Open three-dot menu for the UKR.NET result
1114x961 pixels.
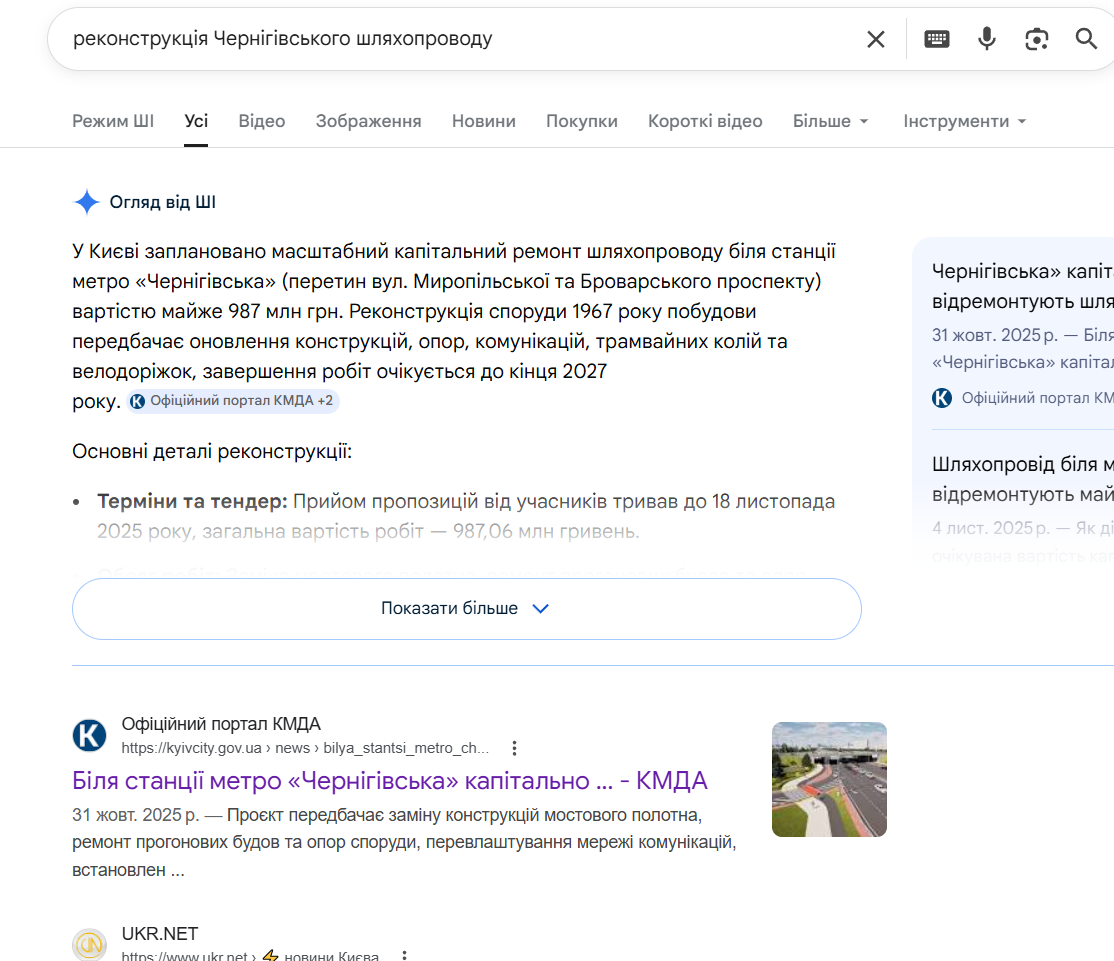(x=404, y=956)
